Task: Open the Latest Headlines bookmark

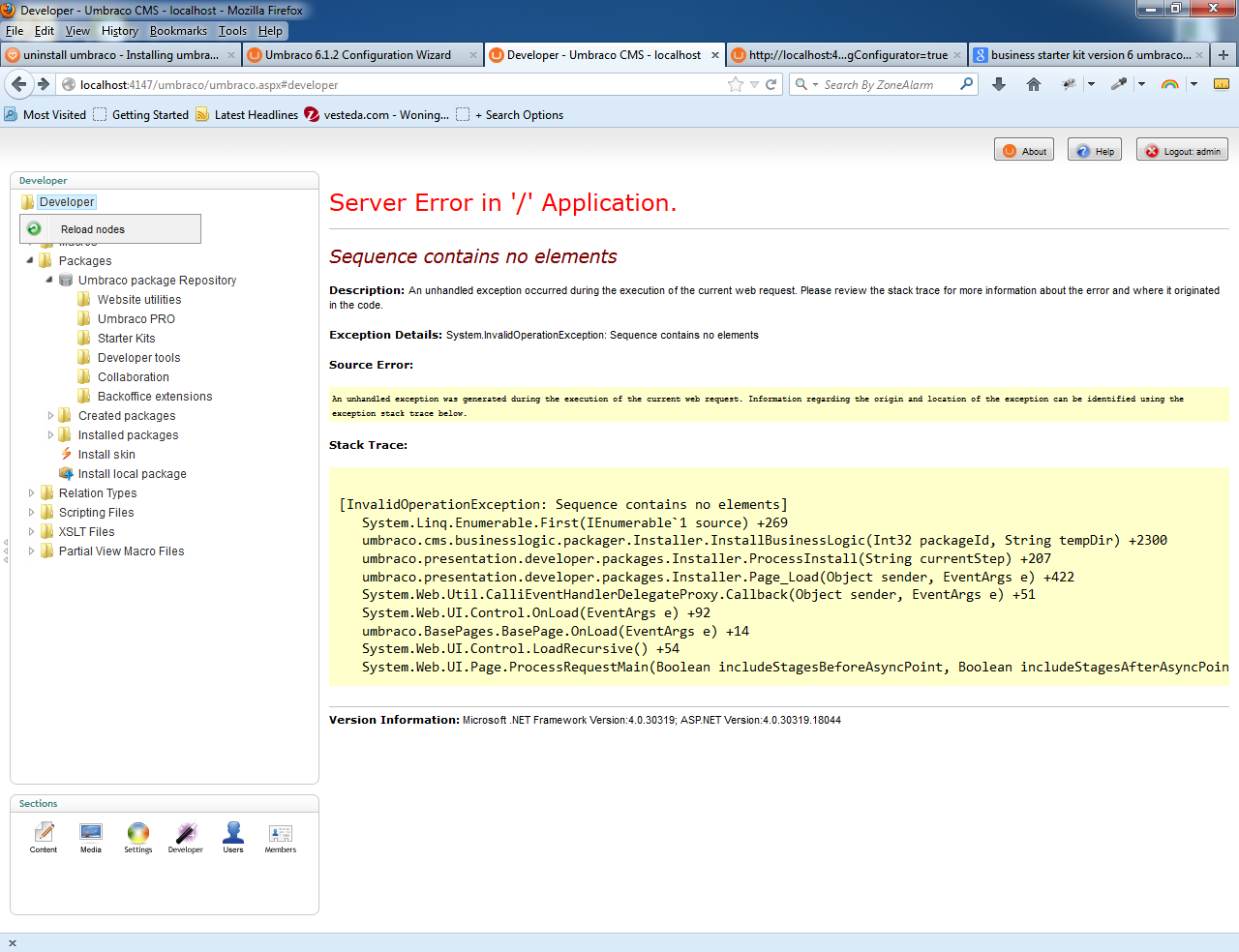Action: click(247, 114)
